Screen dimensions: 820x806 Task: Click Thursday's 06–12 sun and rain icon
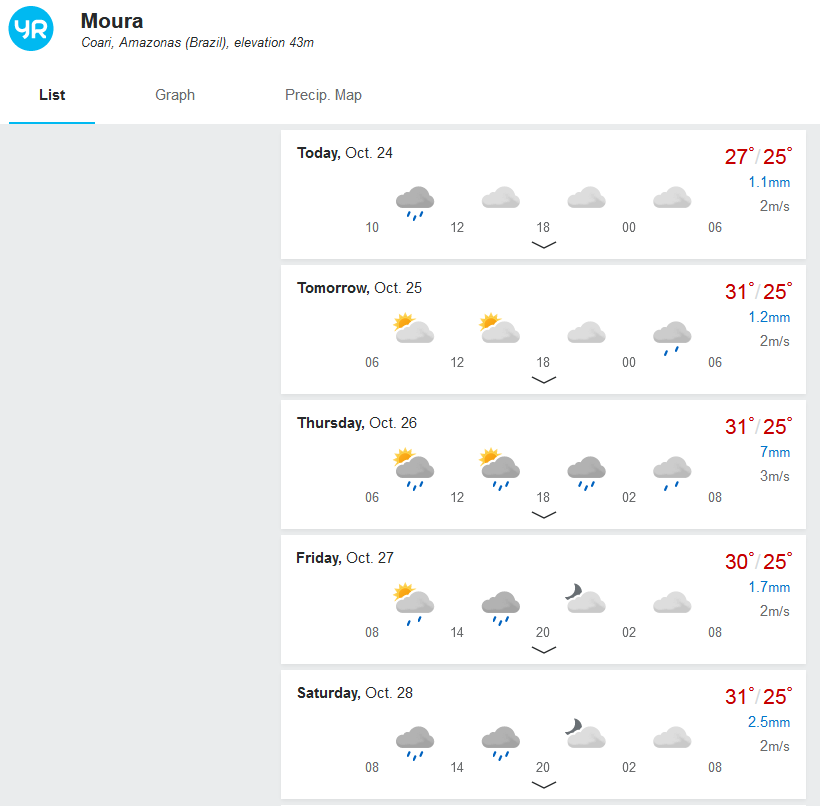click(x=414, y=469)
